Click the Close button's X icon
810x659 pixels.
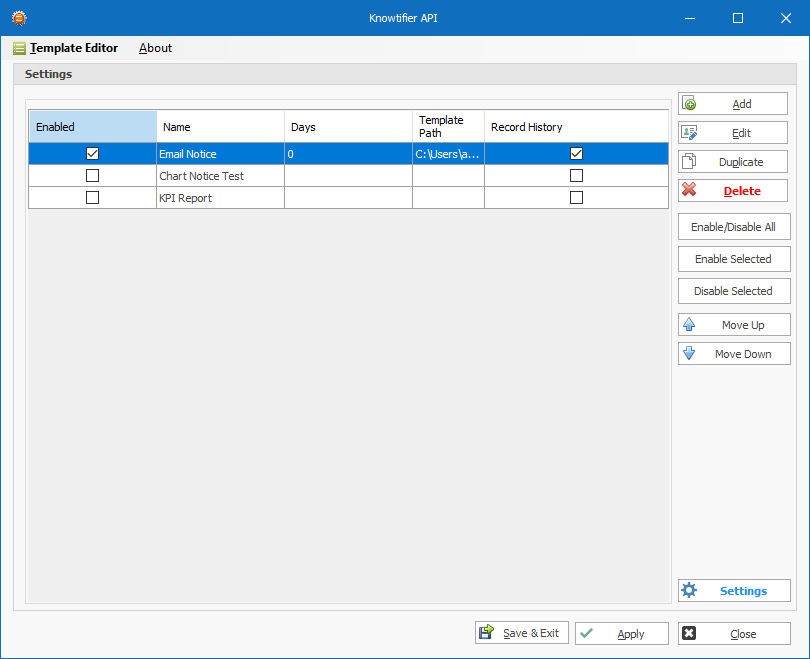click(x=689, y=633)
